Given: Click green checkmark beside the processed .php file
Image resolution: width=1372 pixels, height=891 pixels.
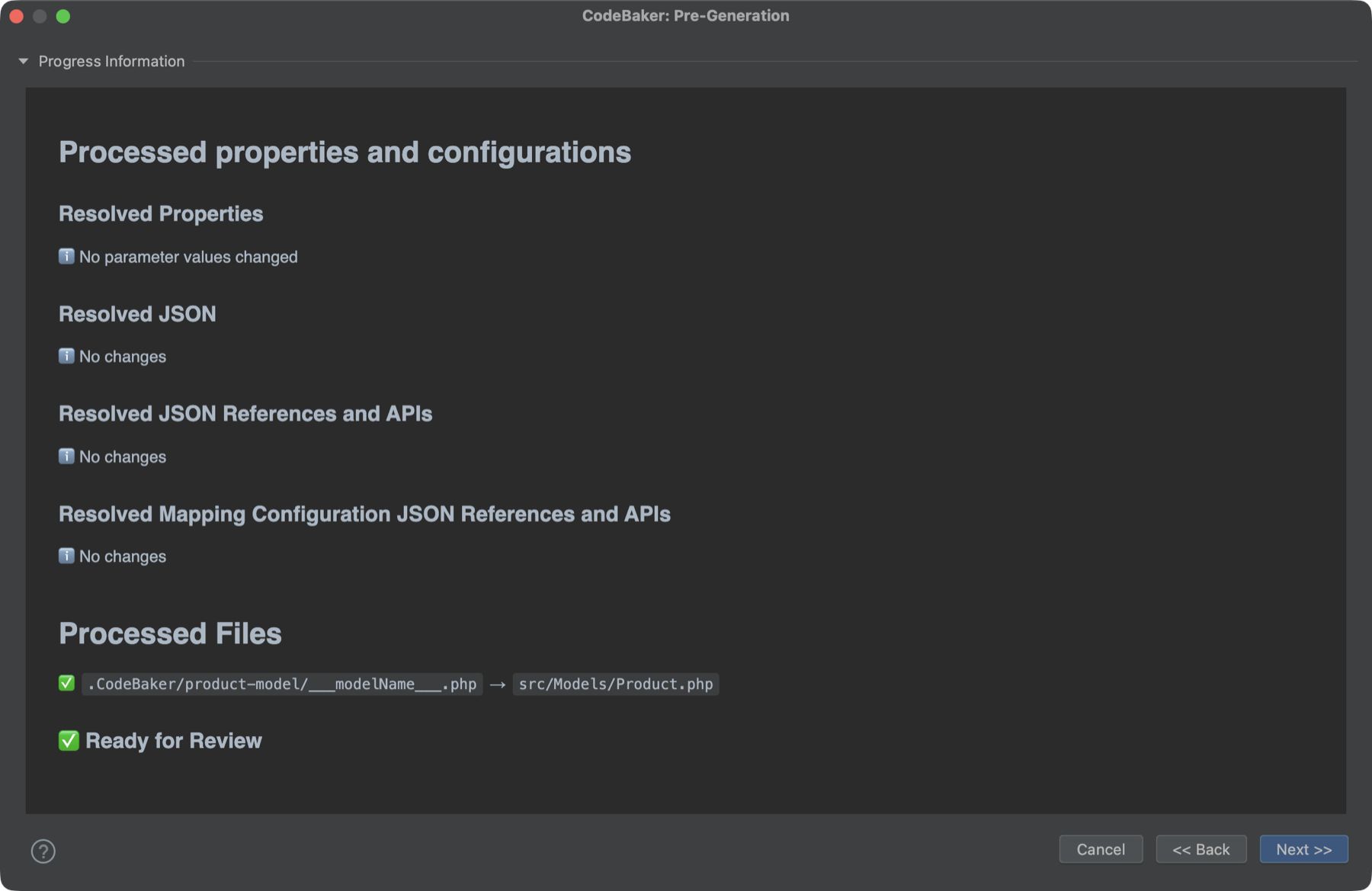Looking at the screenshot, I should pos(67,683).
